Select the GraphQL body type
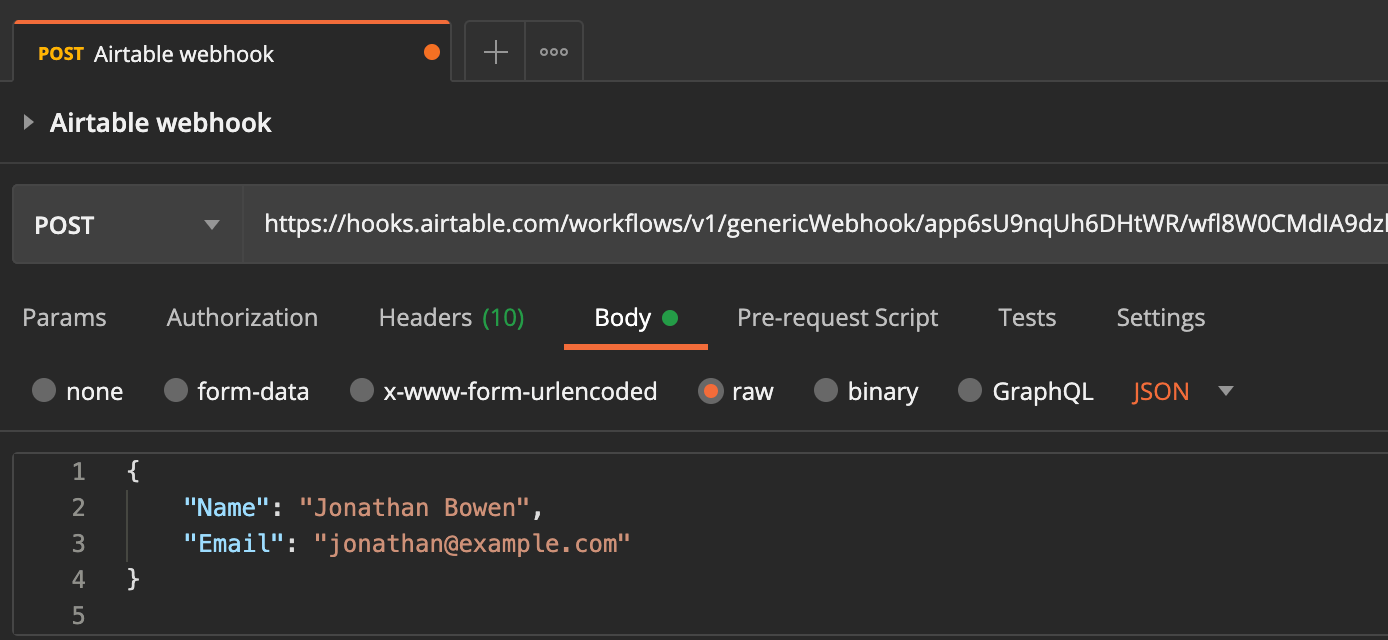The image size is (1388, 640). pyautogui.click(x=1026, y=392)
